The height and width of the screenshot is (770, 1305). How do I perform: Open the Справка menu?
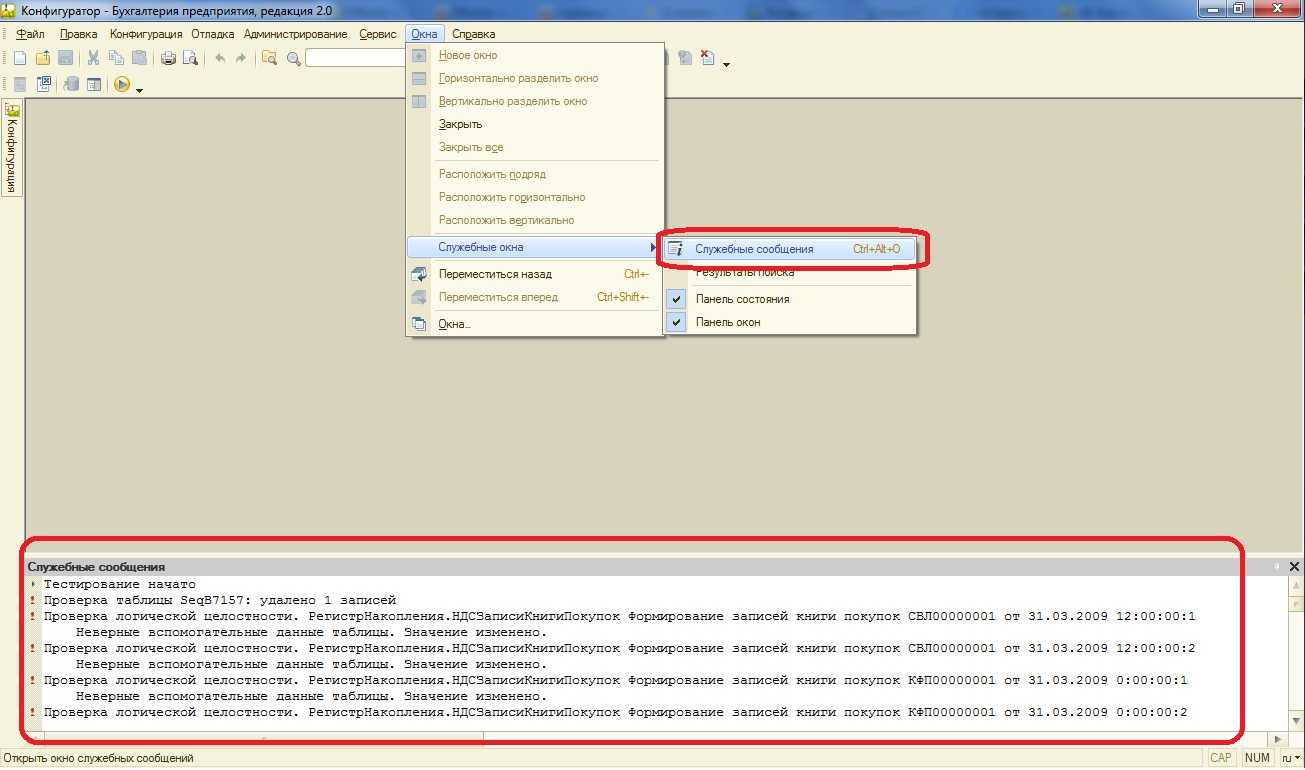473,34
